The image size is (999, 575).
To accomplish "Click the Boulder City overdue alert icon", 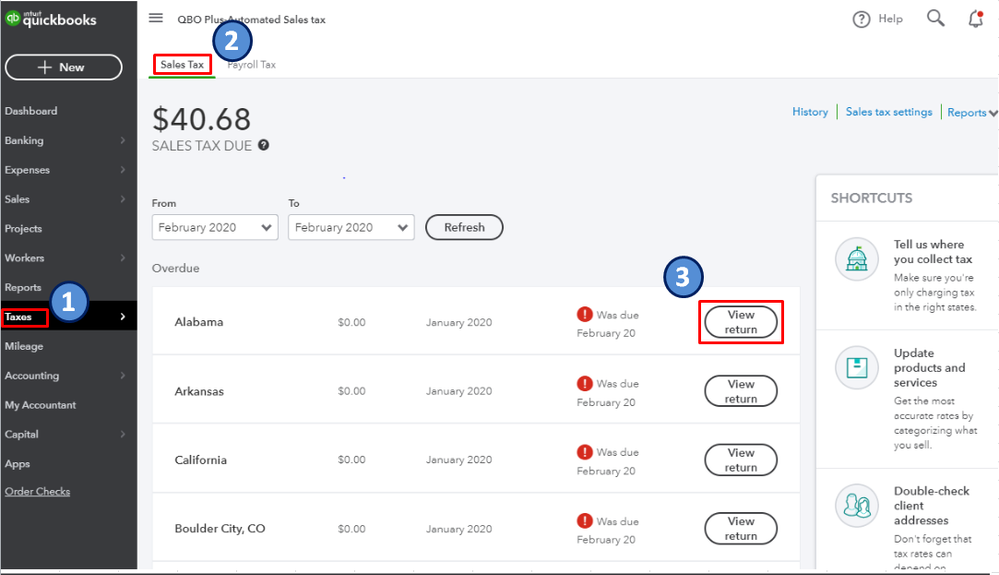I will click(x=584, y=521).
